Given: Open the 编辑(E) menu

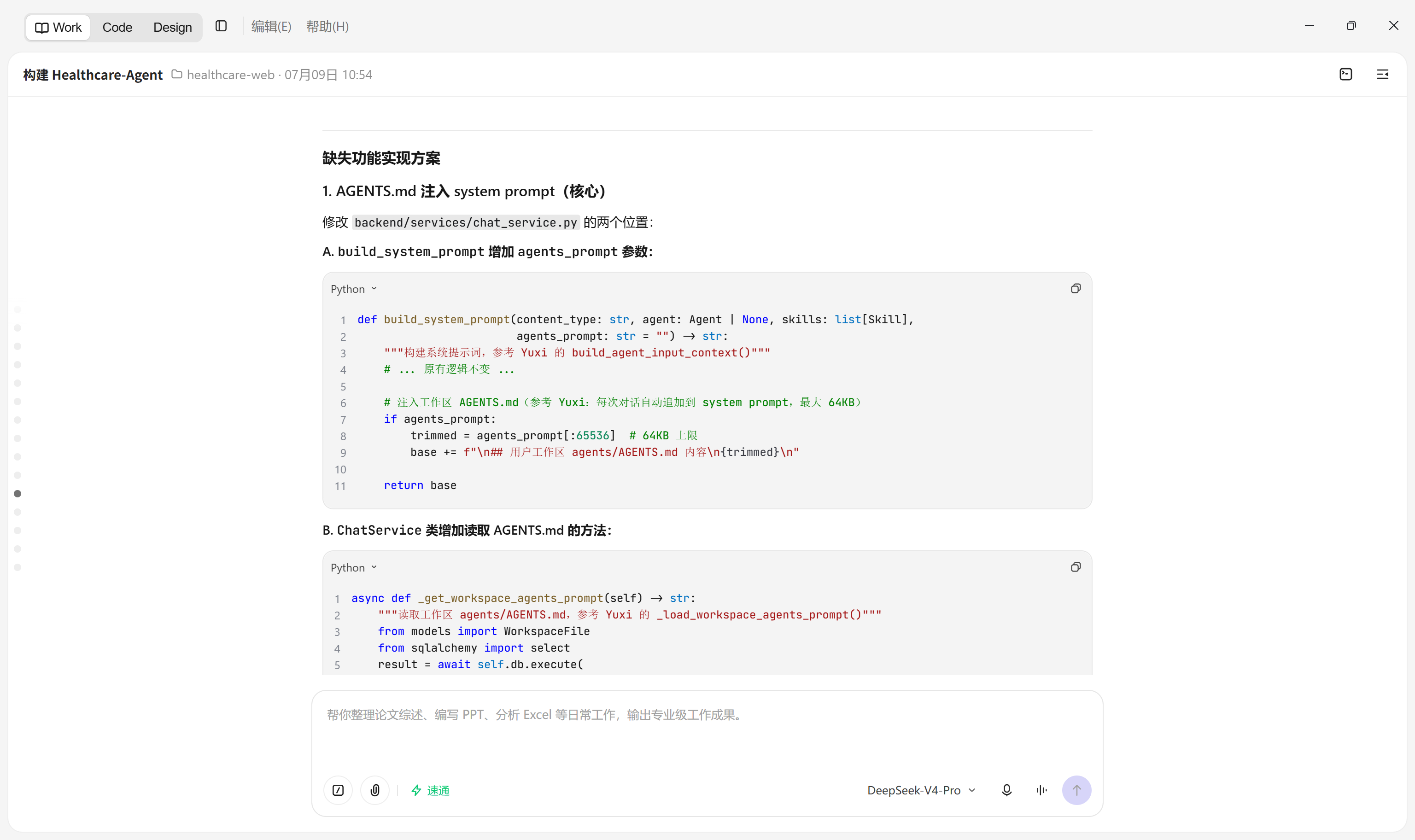Looking at the screenshot, I should (x=271, y=27).
